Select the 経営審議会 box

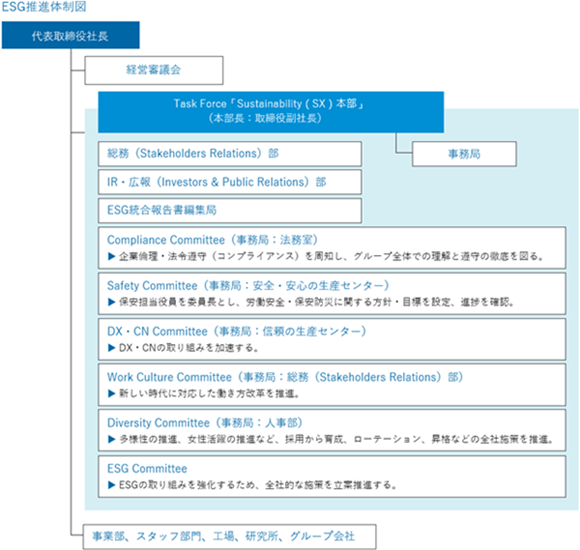click(154, 70)
